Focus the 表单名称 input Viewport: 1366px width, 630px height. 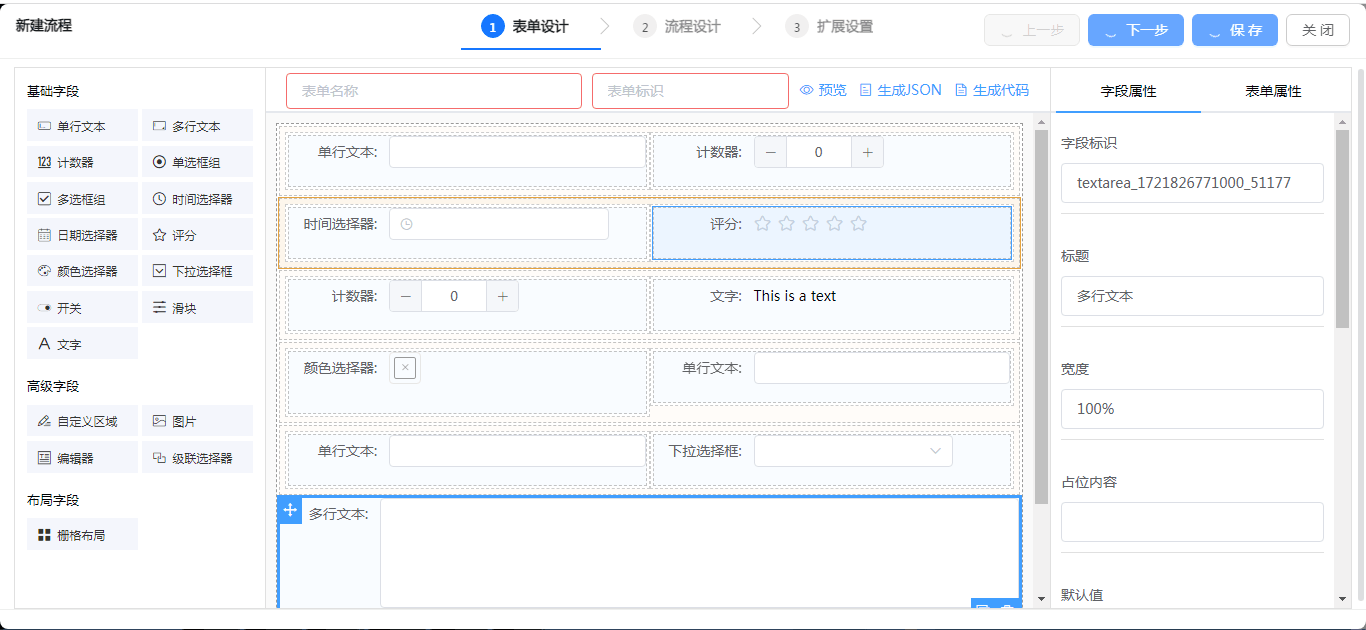click(434, 91)
